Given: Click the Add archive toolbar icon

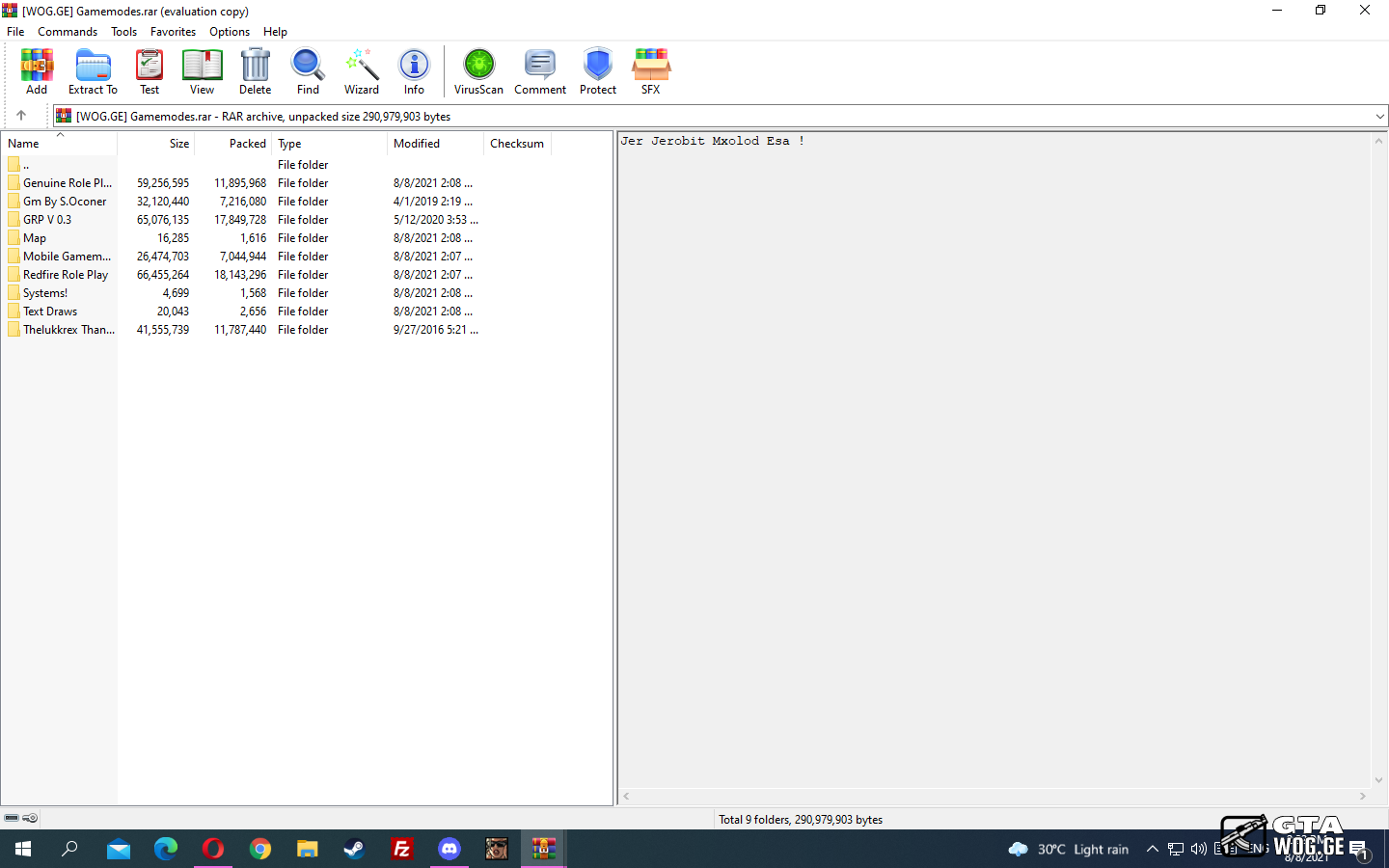Looking at the screenshot, I should tap(37, 71).
